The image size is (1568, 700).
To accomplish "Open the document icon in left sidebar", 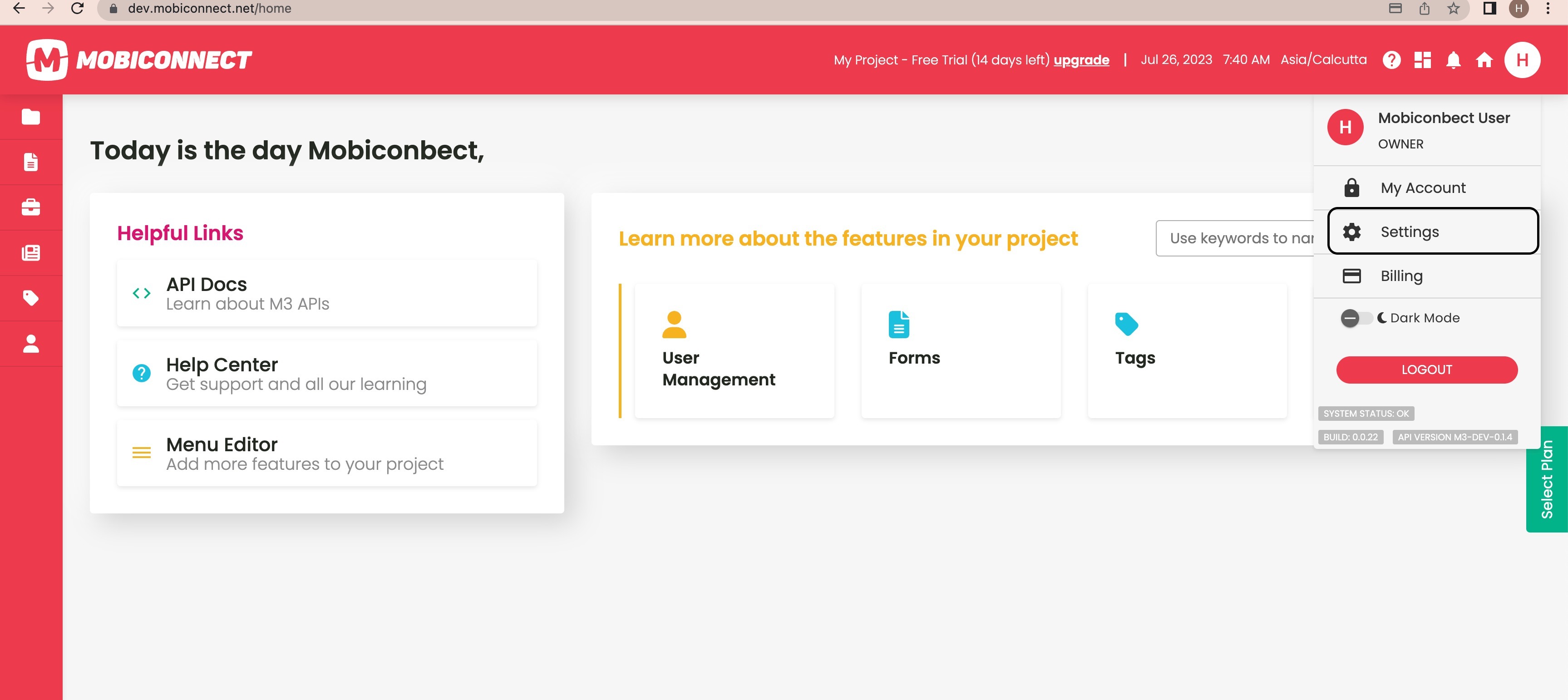I will pyautogui.click(x=30, y=162).
